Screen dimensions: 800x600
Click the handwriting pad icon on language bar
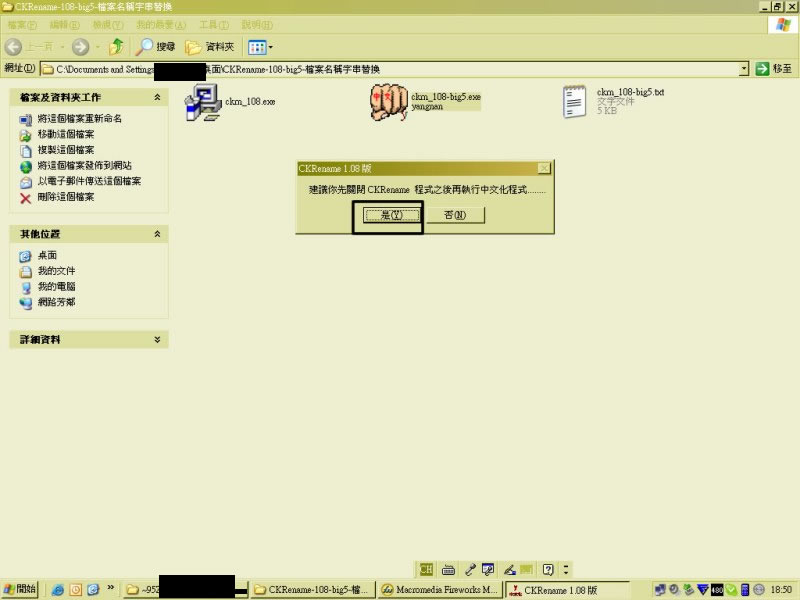pos(488,569)
